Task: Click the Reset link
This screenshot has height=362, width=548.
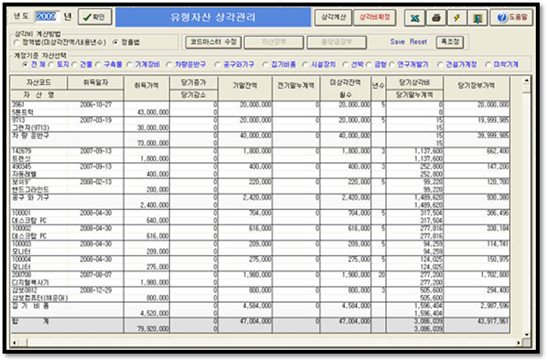Action: (418, 42)
